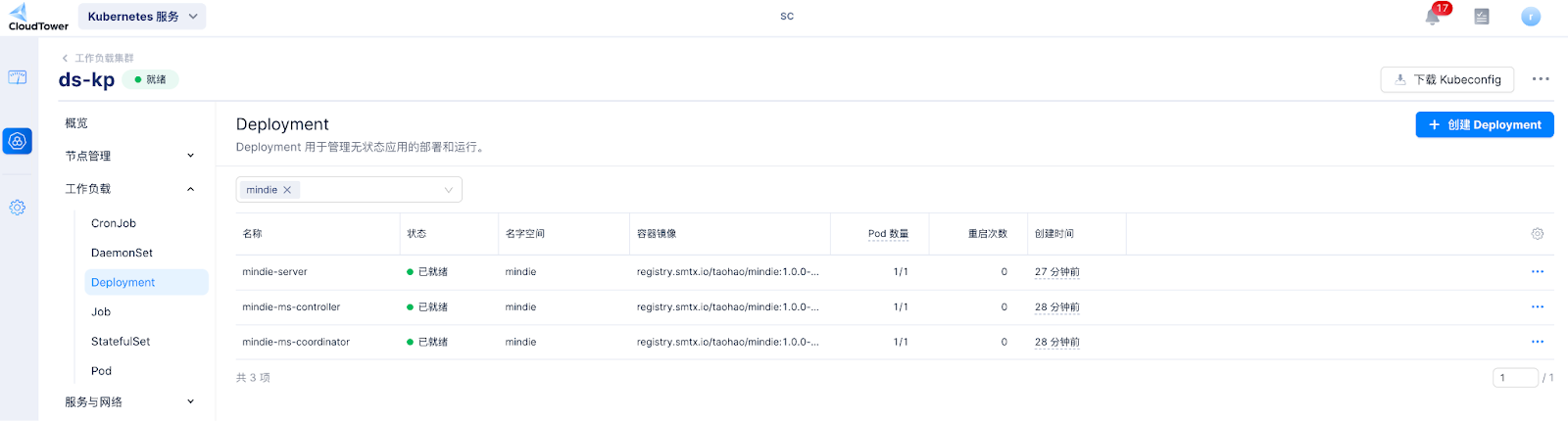The image size is (1568, 421).
Task: Click the page number input field
Action: click(x=1515, y=378)
